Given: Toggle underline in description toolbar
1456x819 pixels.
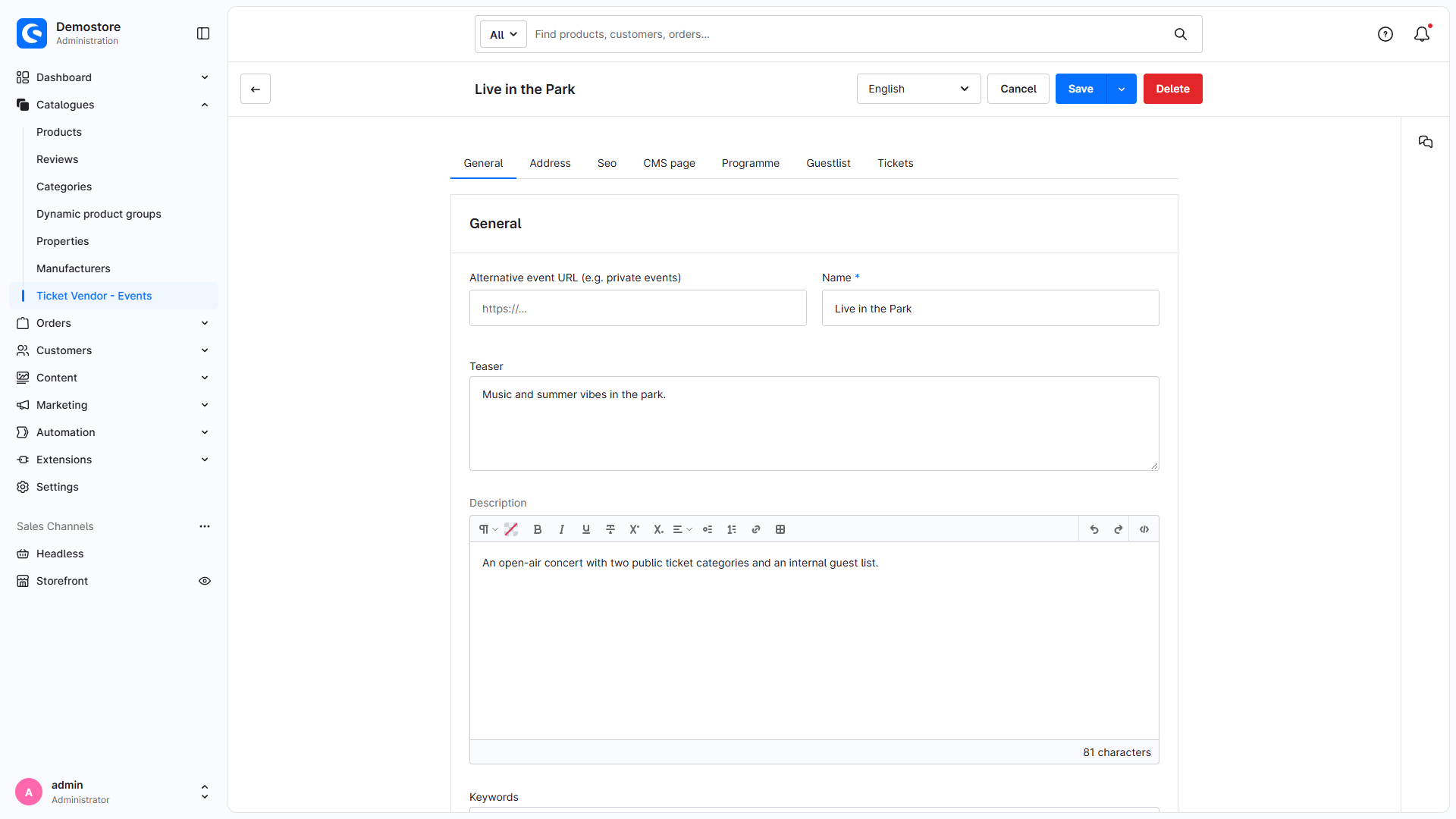Looking at the screenshot, I should tap(586, 529).
